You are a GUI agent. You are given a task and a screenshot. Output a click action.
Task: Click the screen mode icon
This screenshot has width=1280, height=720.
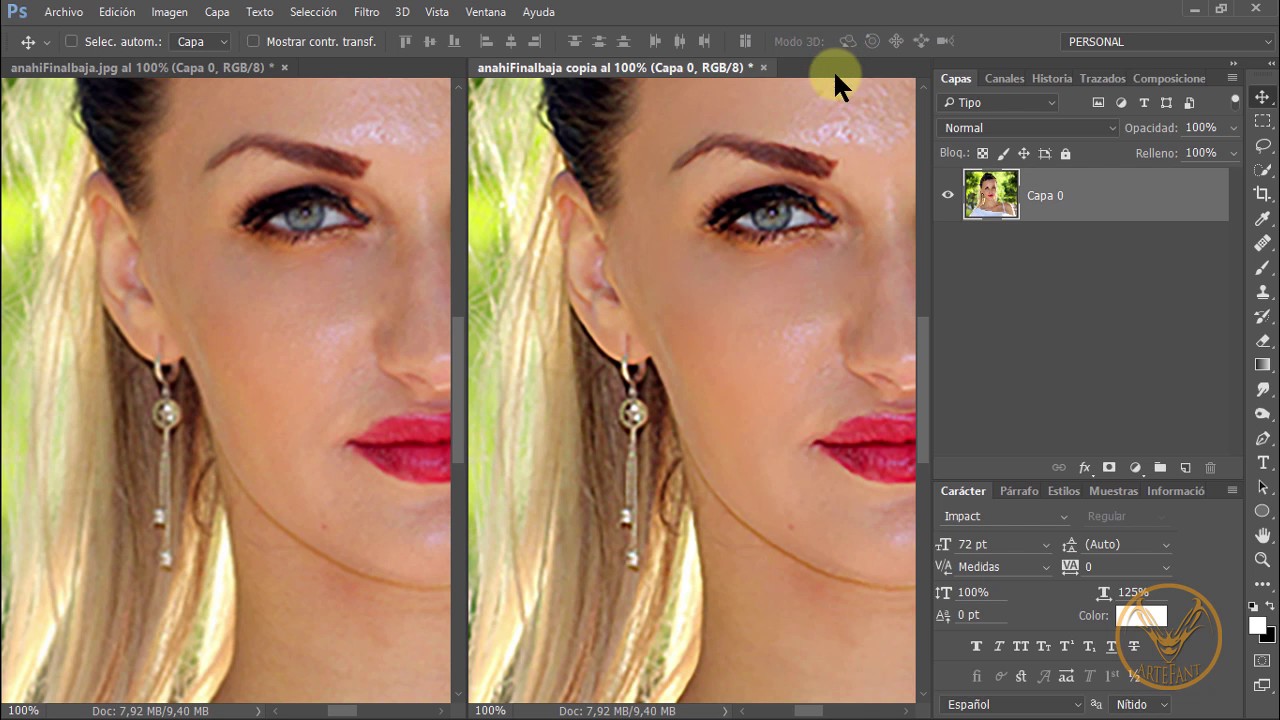pos(1262,685)
